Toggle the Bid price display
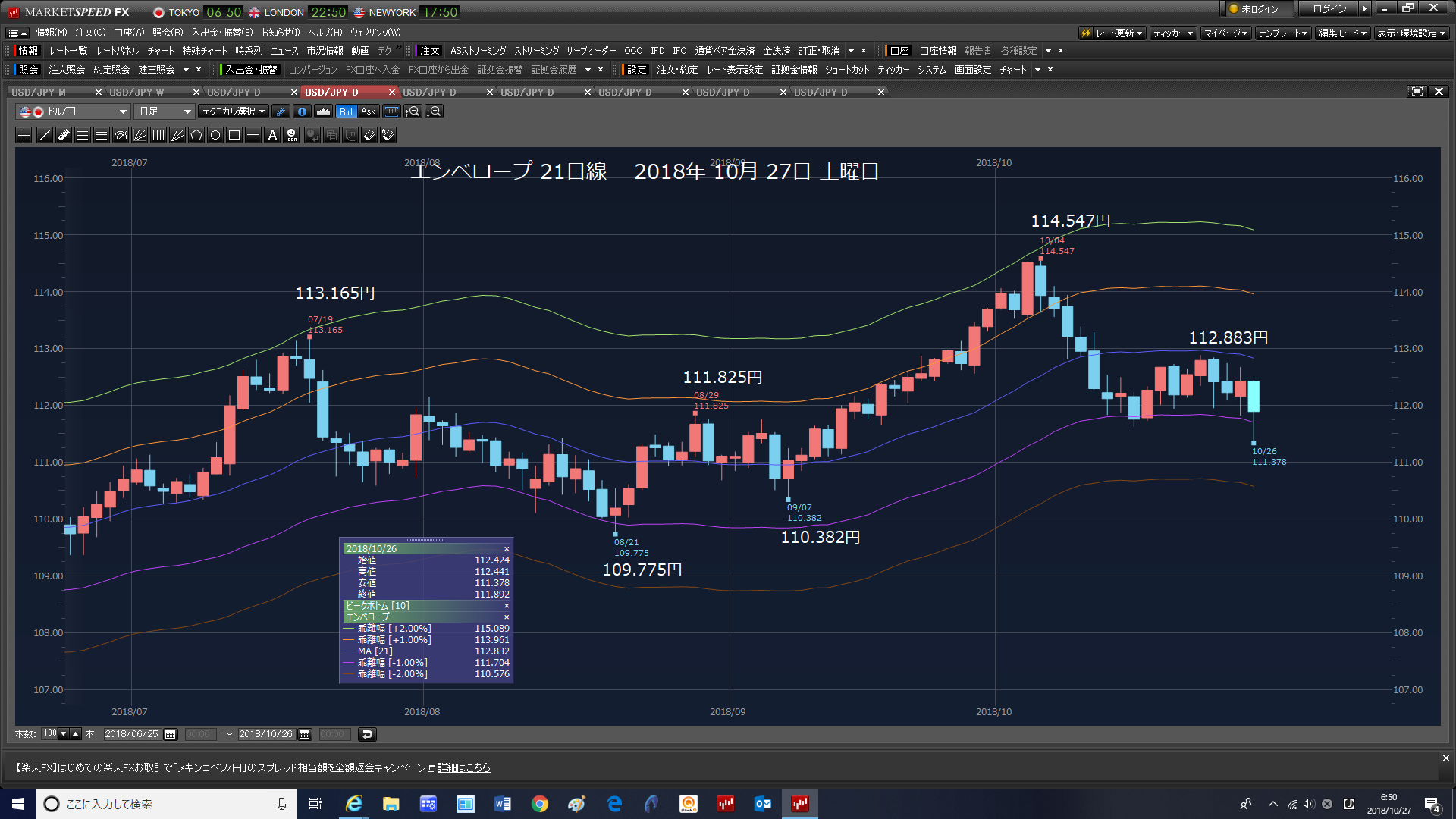 point(346,111)
